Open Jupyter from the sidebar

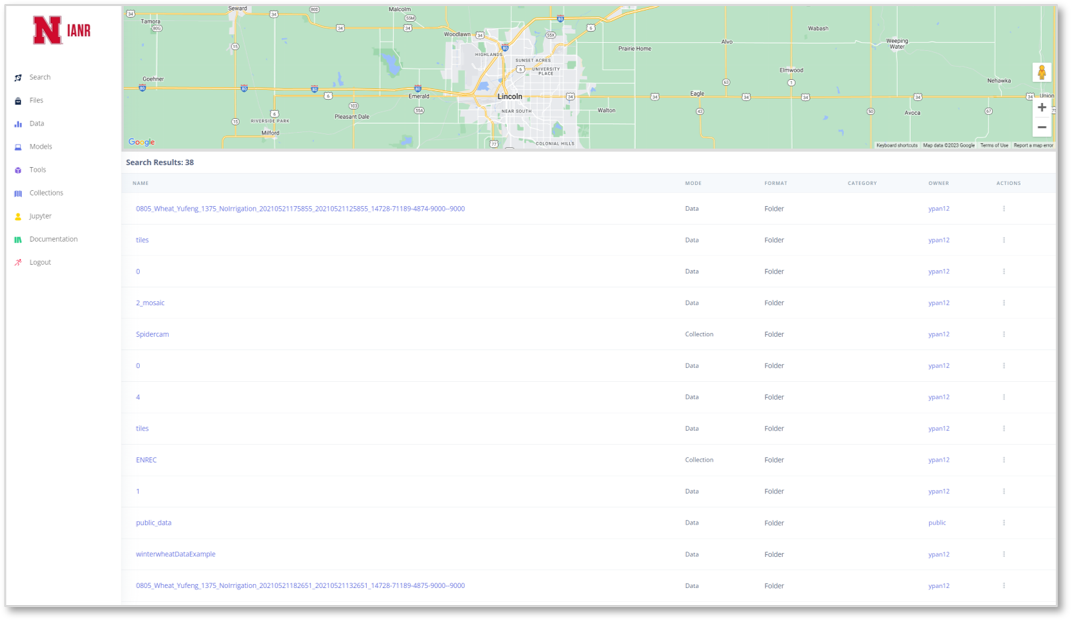40,216
